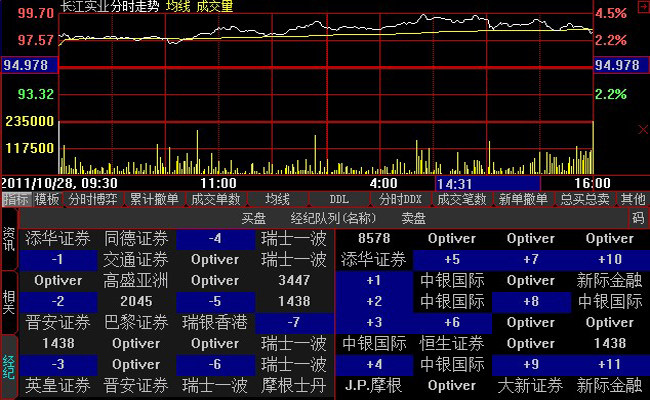Click broker code 3447
The height and width of the screenshot is (400, 650).
click(294, 281)
